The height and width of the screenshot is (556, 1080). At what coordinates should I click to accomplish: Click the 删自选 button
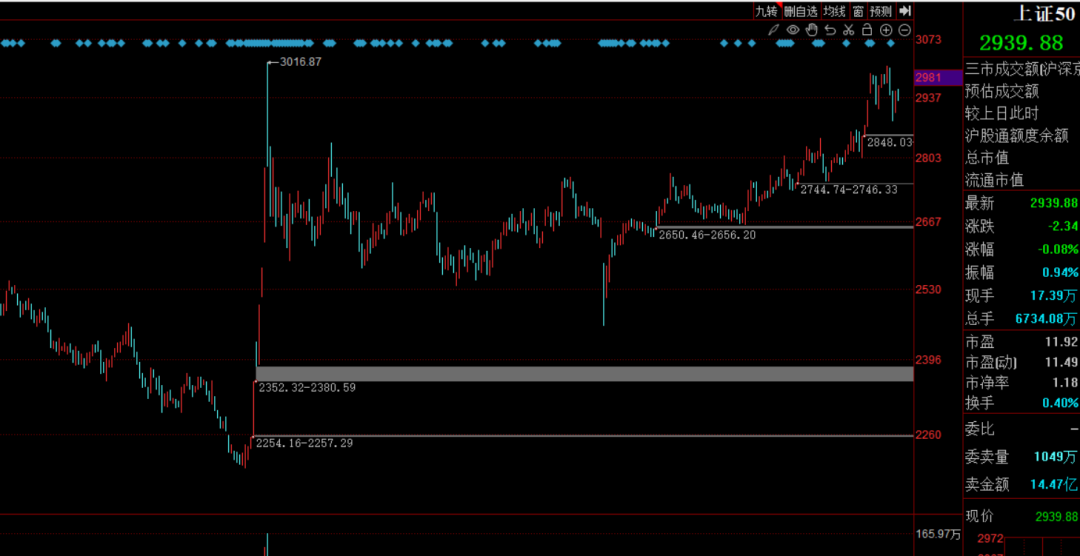tap(801, 11)
